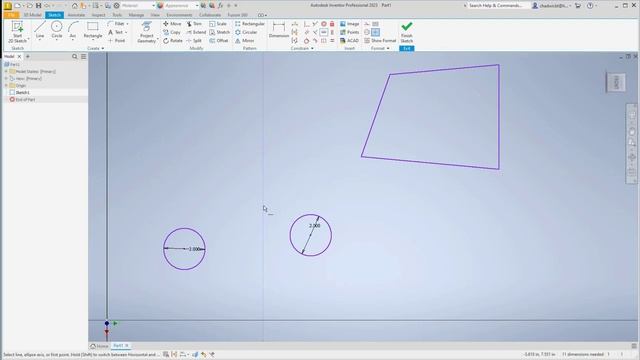This screenshot has width=640, height=360.
Task: Click Finish Sketch
Action: pos(407,32)
